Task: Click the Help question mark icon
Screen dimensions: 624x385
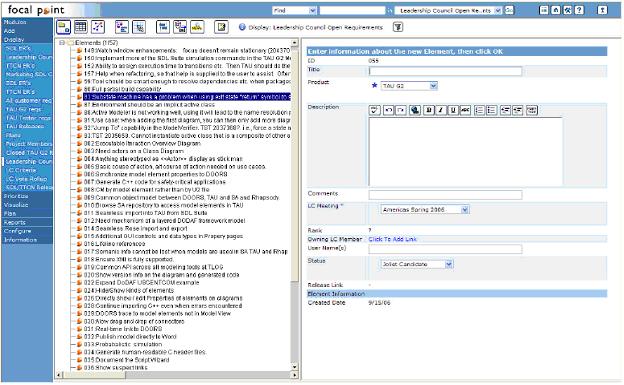Action: tap(579, 10)
